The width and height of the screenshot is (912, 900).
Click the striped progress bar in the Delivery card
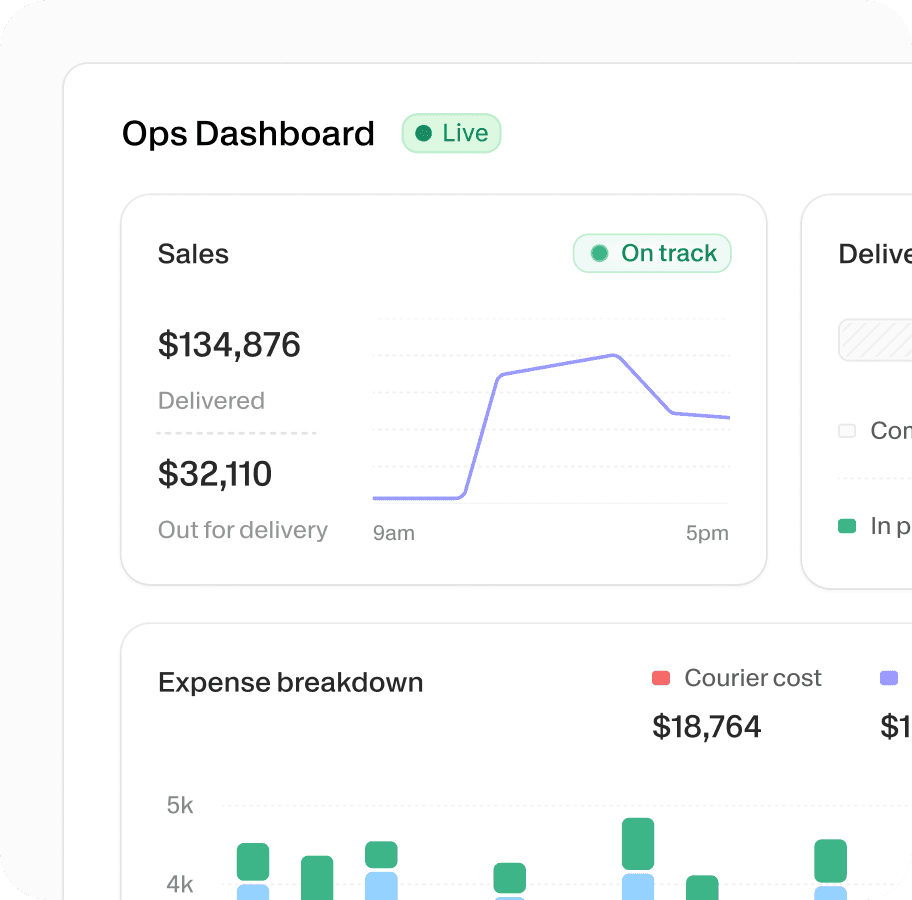tap(876, 340)
